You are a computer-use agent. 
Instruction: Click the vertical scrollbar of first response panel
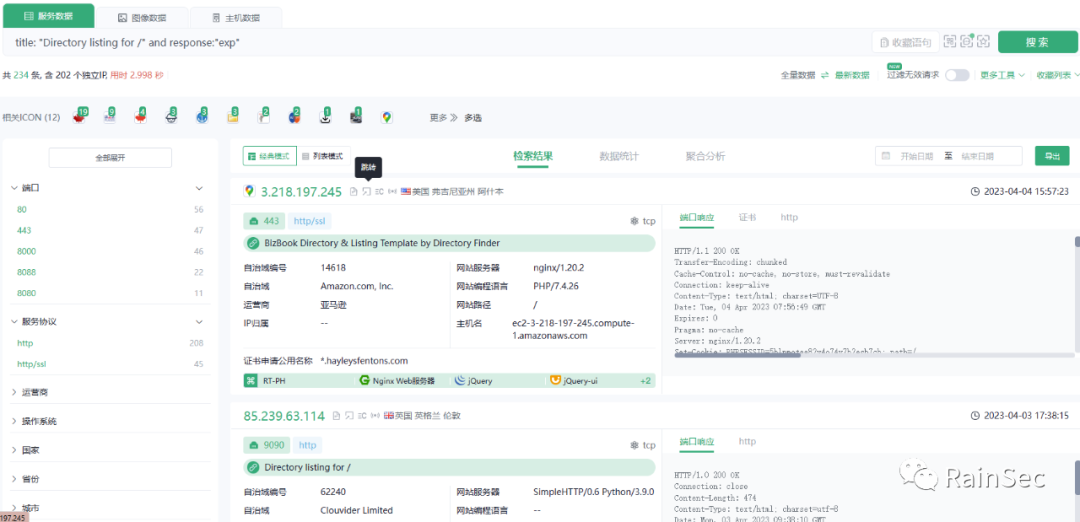tap(1077, 242)
